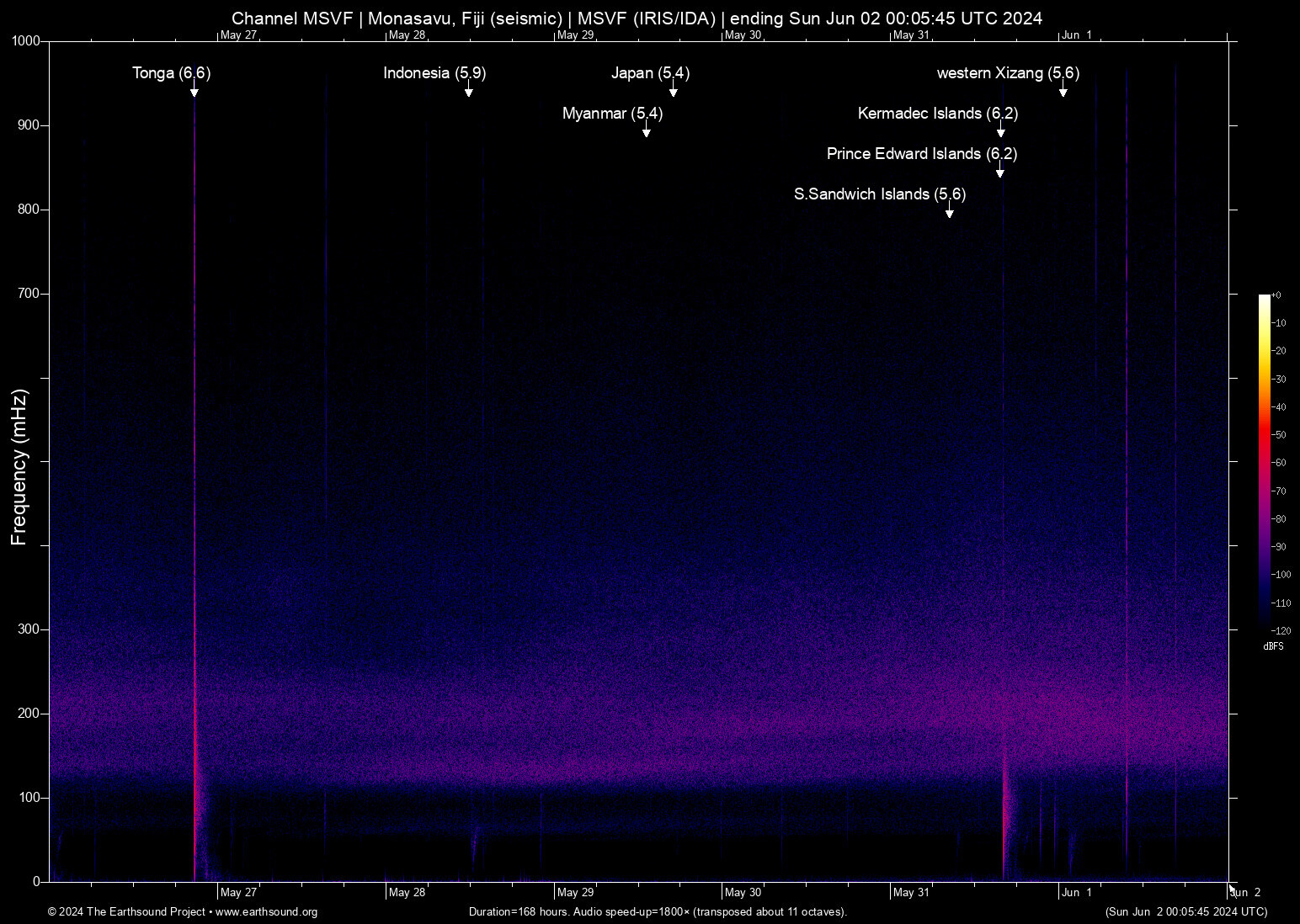1300x924 pixels.
Task: Select the 1000 frequency tick mark
Action: coord(27,39)
